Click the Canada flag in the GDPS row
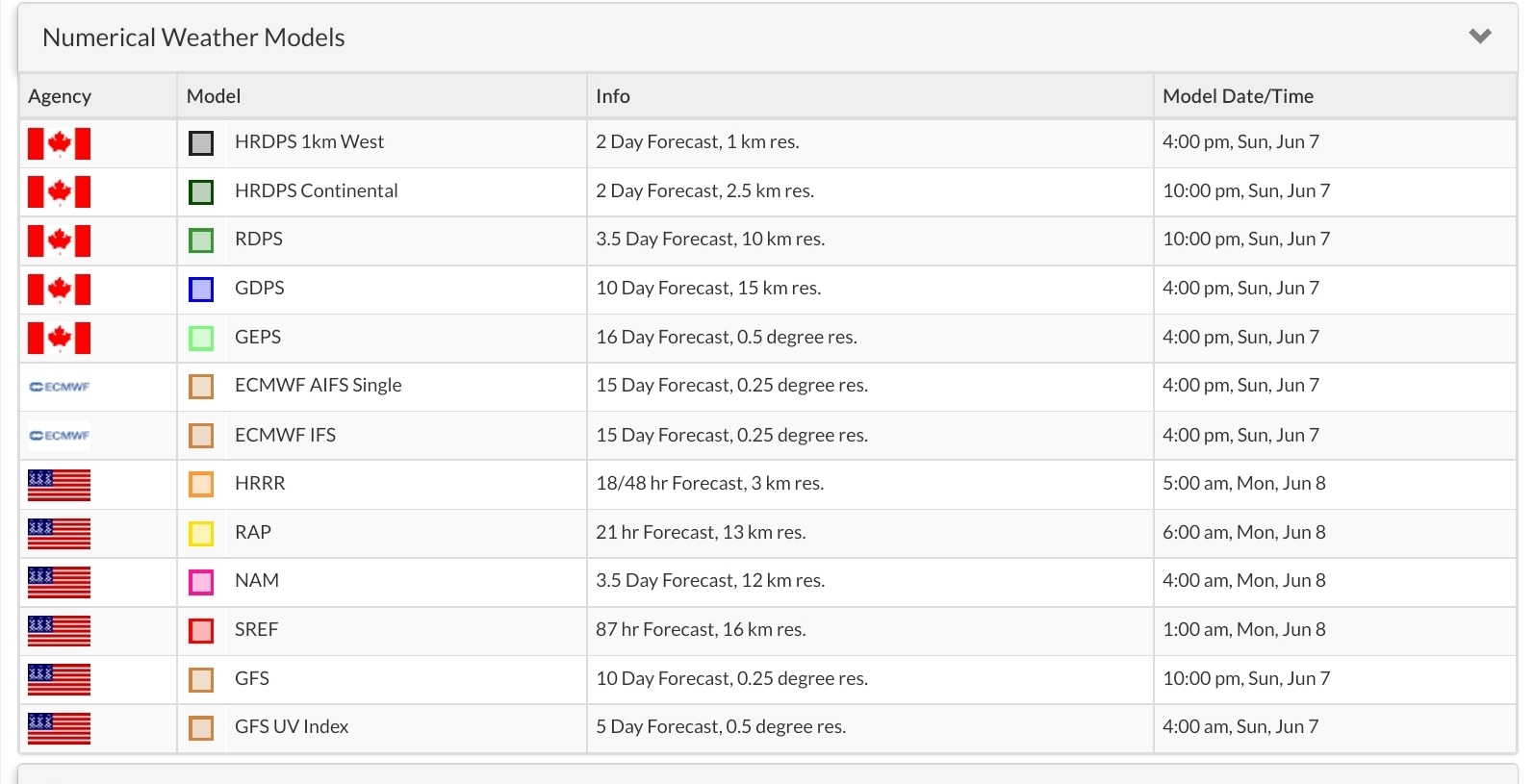This screenshot has height=784, width=1534. tap(59, 289)
